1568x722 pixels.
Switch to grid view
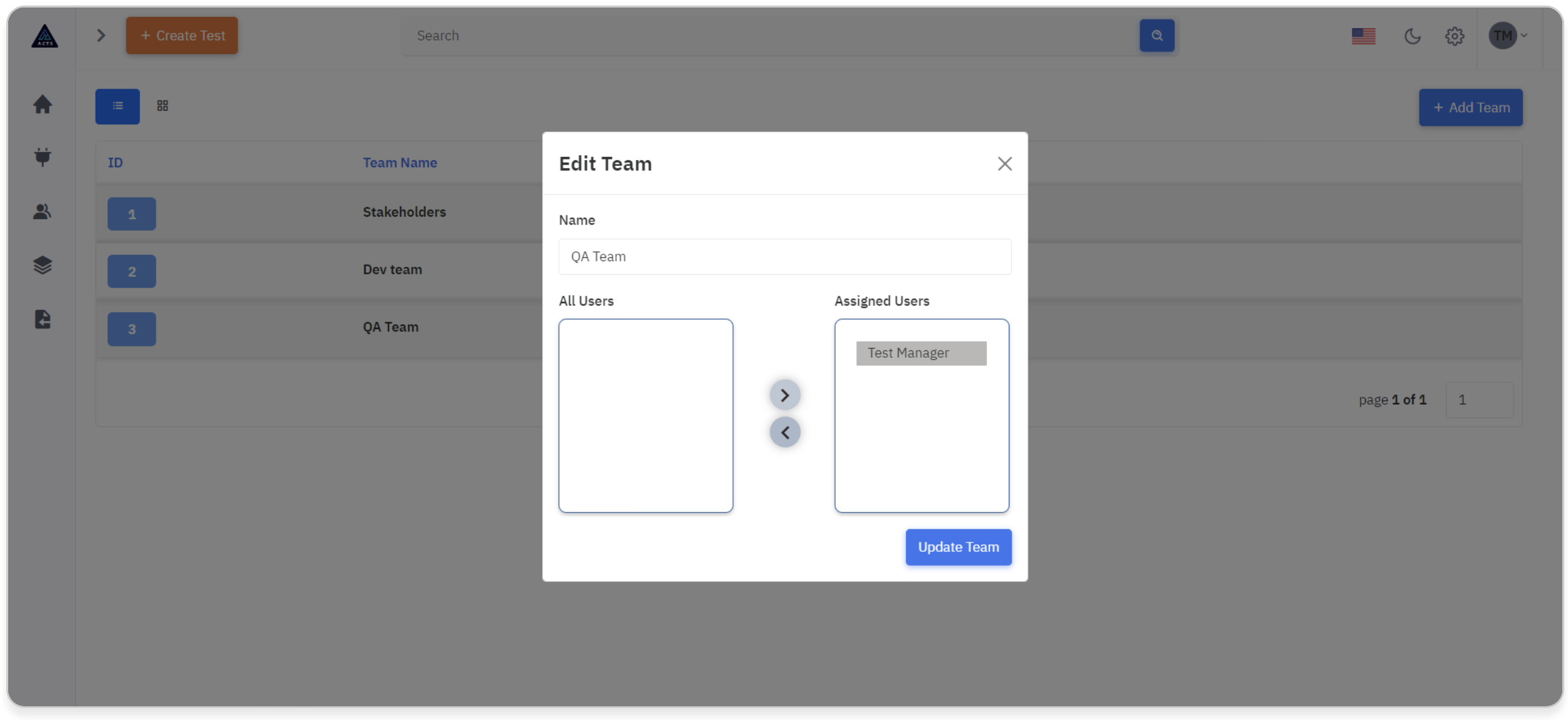(x=163, y=106)
